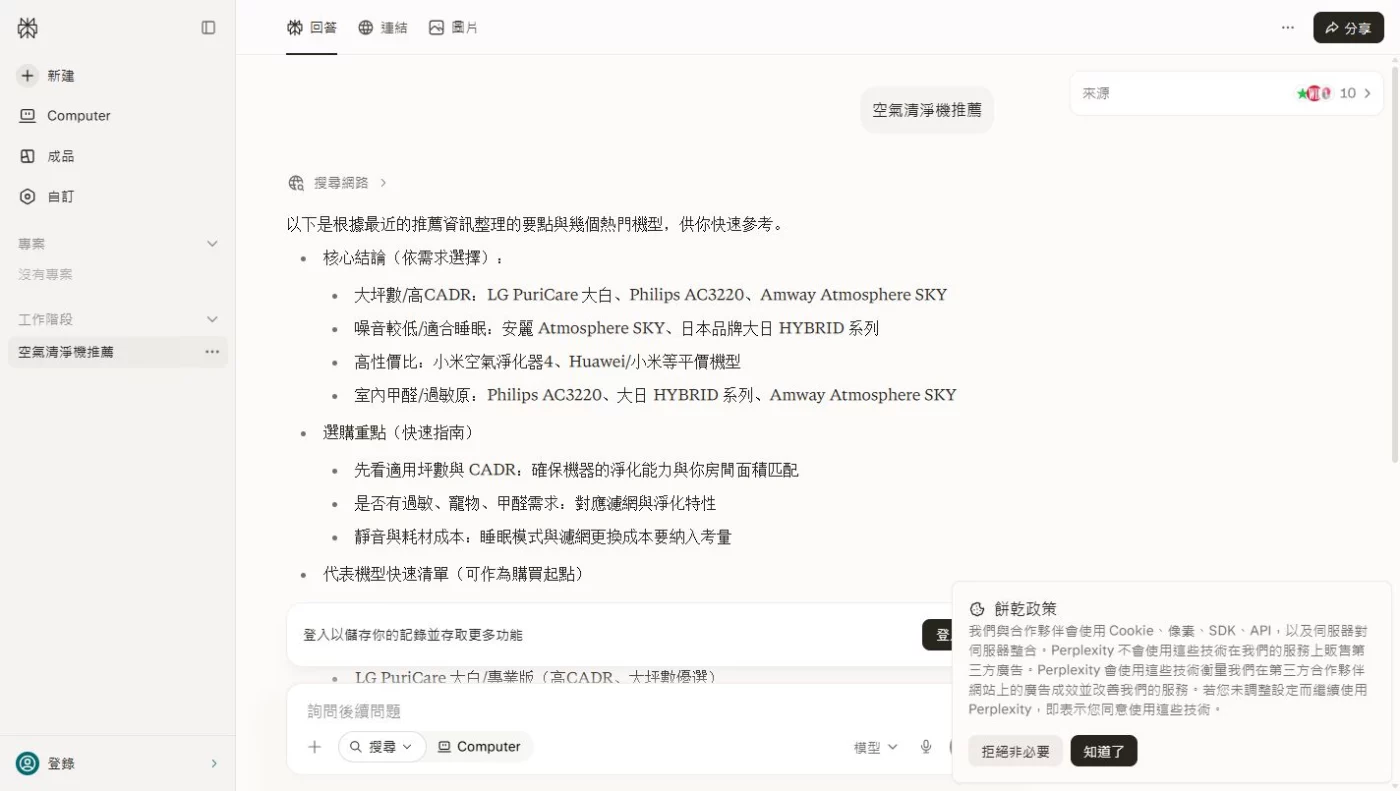Collapse the sidebar panel icon
Image resolution: width=1400 pixels, height=791 pixels.
pos(208,28)
